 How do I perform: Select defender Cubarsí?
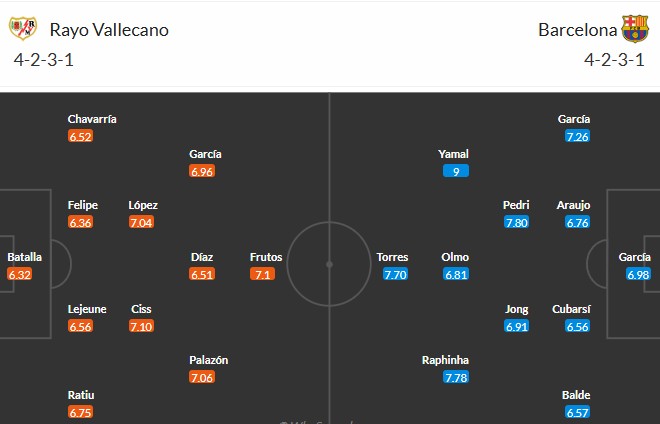point(573,309)
